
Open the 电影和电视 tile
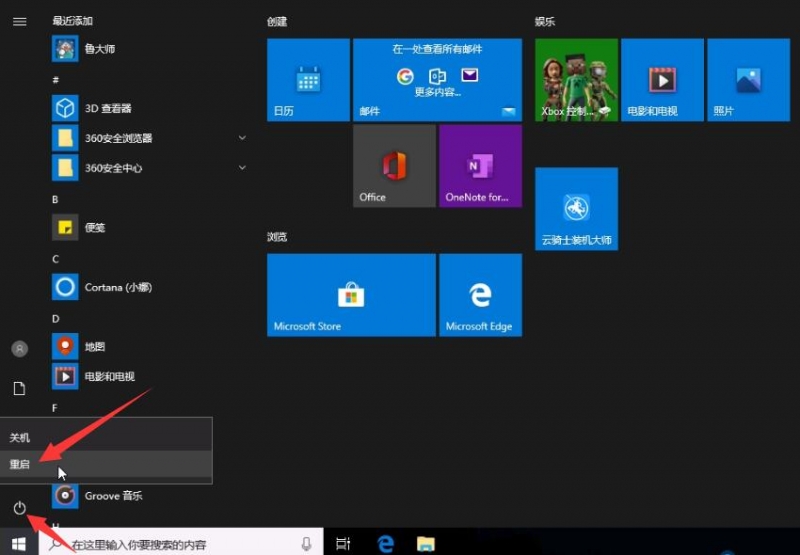662,80
